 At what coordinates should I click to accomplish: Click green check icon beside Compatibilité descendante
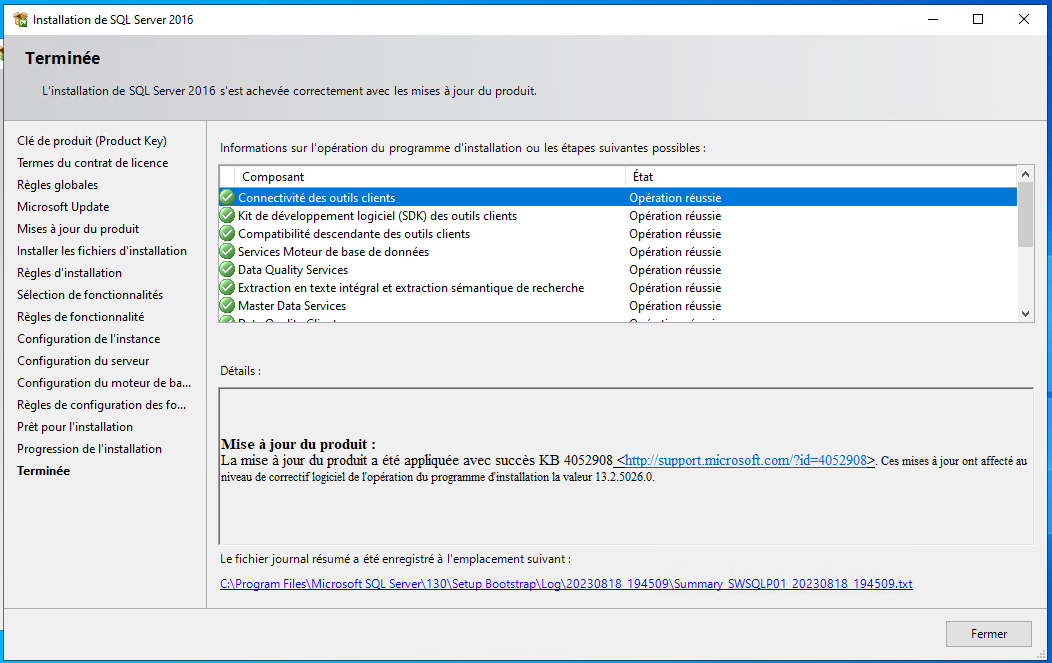click(x=227, y=234)
